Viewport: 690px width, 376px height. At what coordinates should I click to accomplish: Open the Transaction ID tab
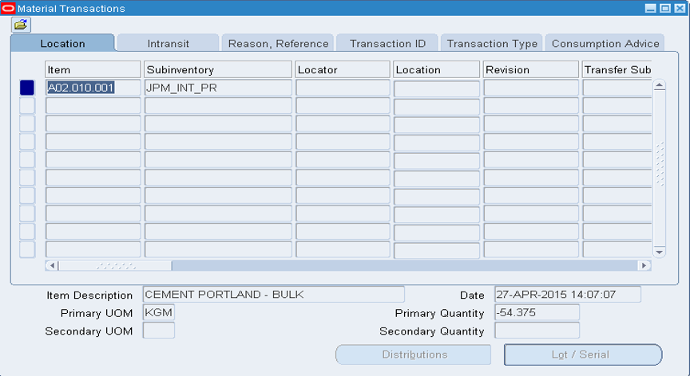388,43
